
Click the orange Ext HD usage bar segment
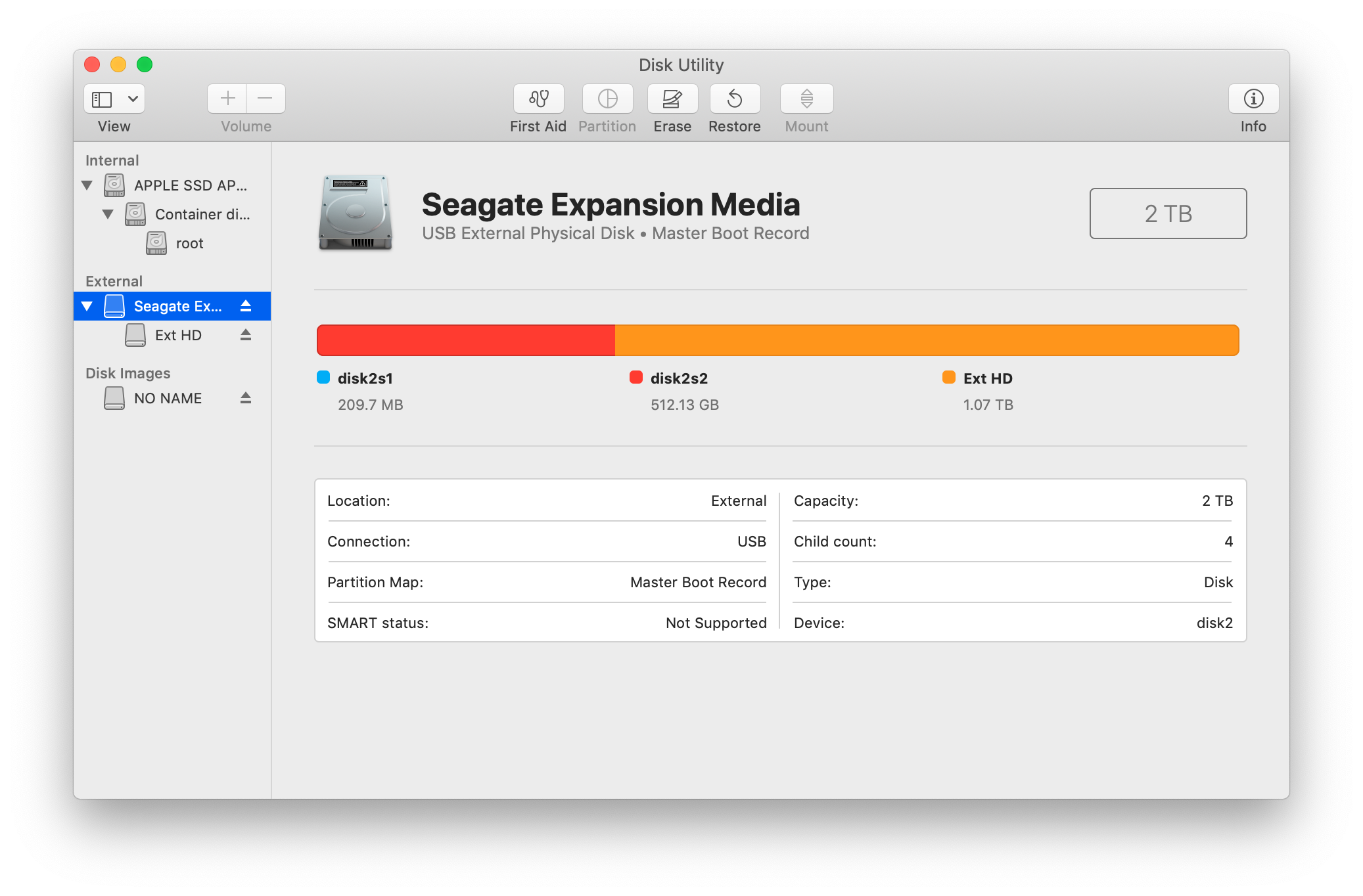(927, 340)
